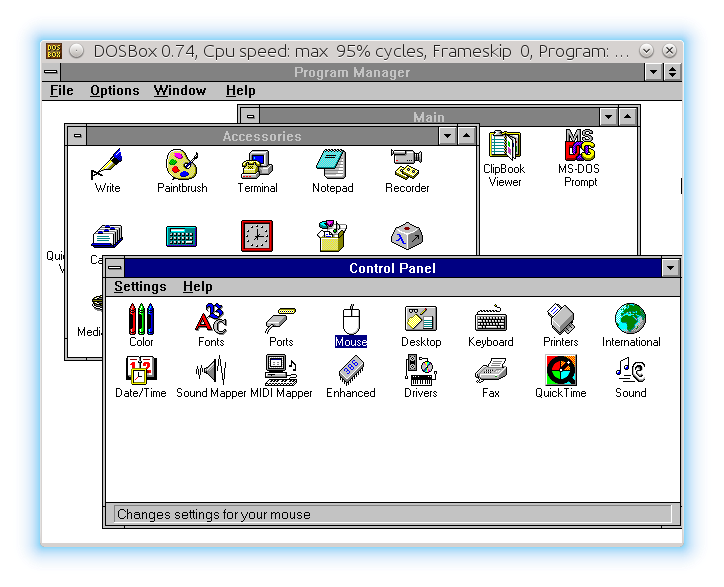The height and width of the screenshot is (587, 724).
Task: Open the Paintbrush icon
Action: click(x=182, y=171)
